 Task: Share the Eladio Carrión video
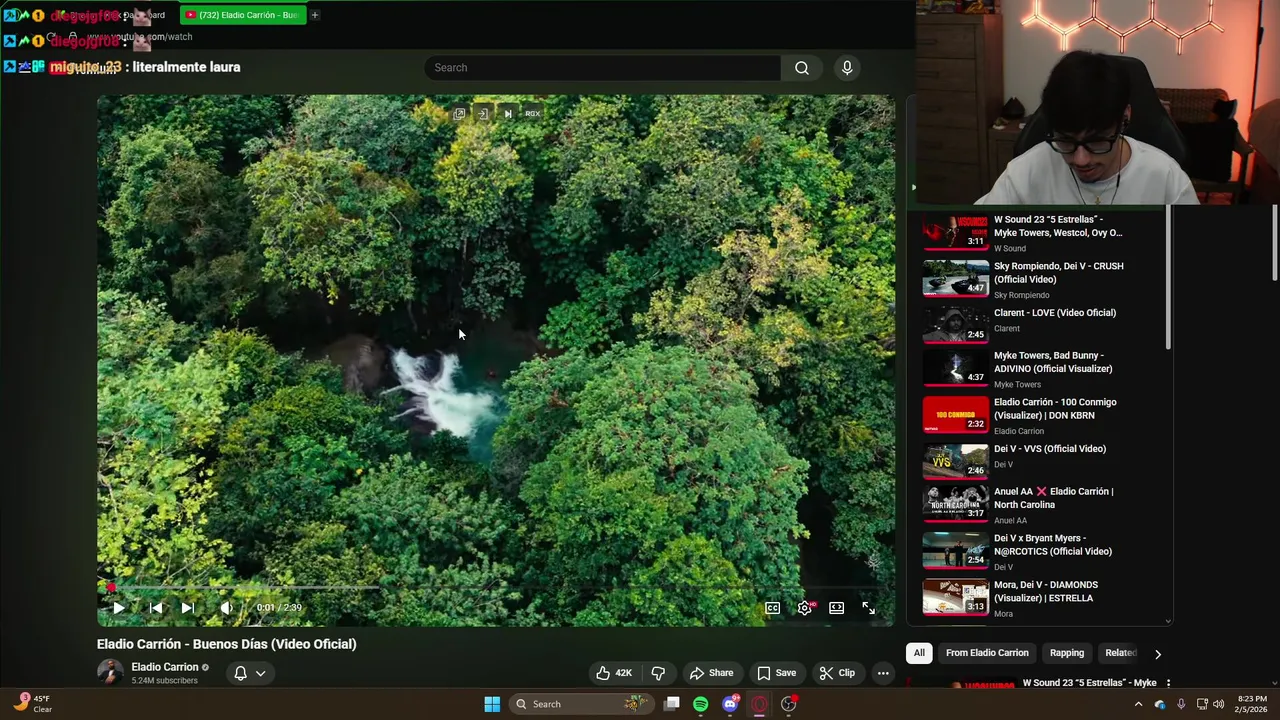point(711,673)
